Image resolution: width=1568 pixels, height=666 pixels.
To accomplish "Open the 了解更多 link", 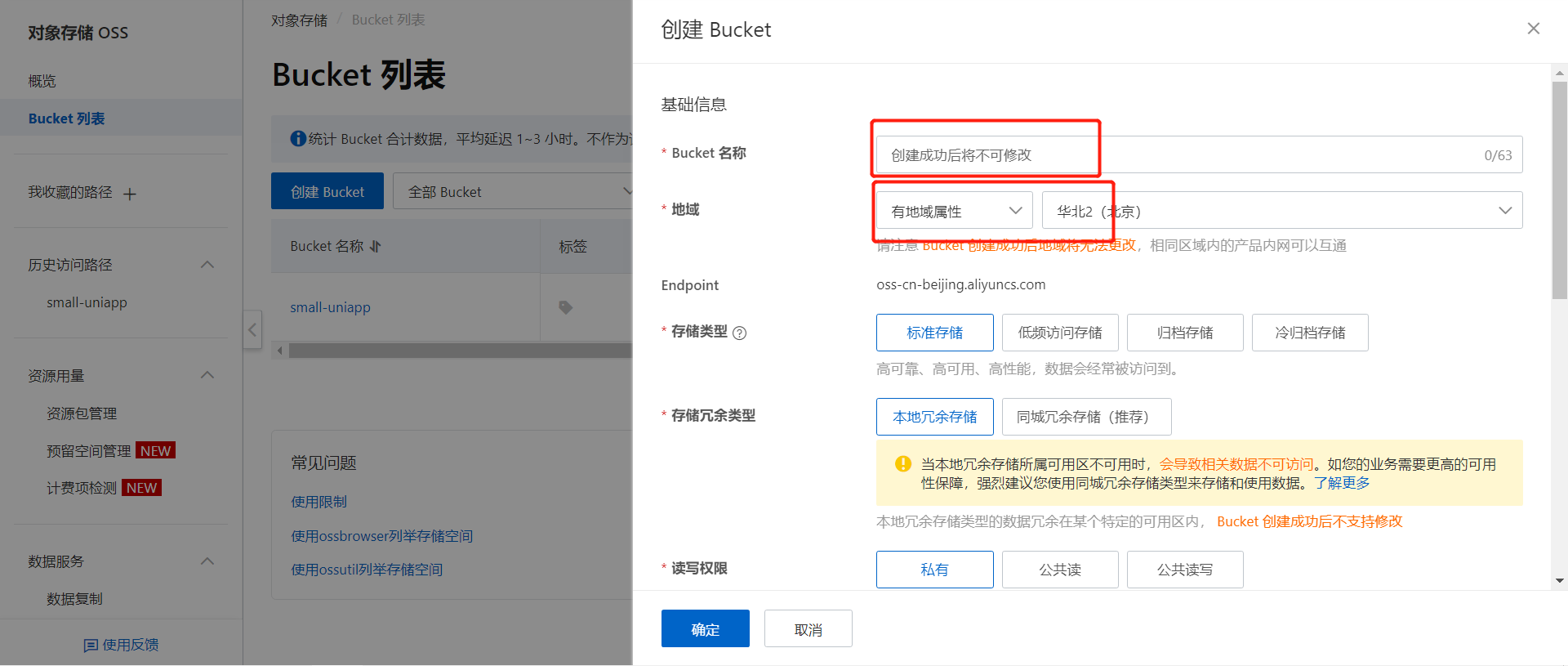I will pyautogui.click(x=1342, y=483).
